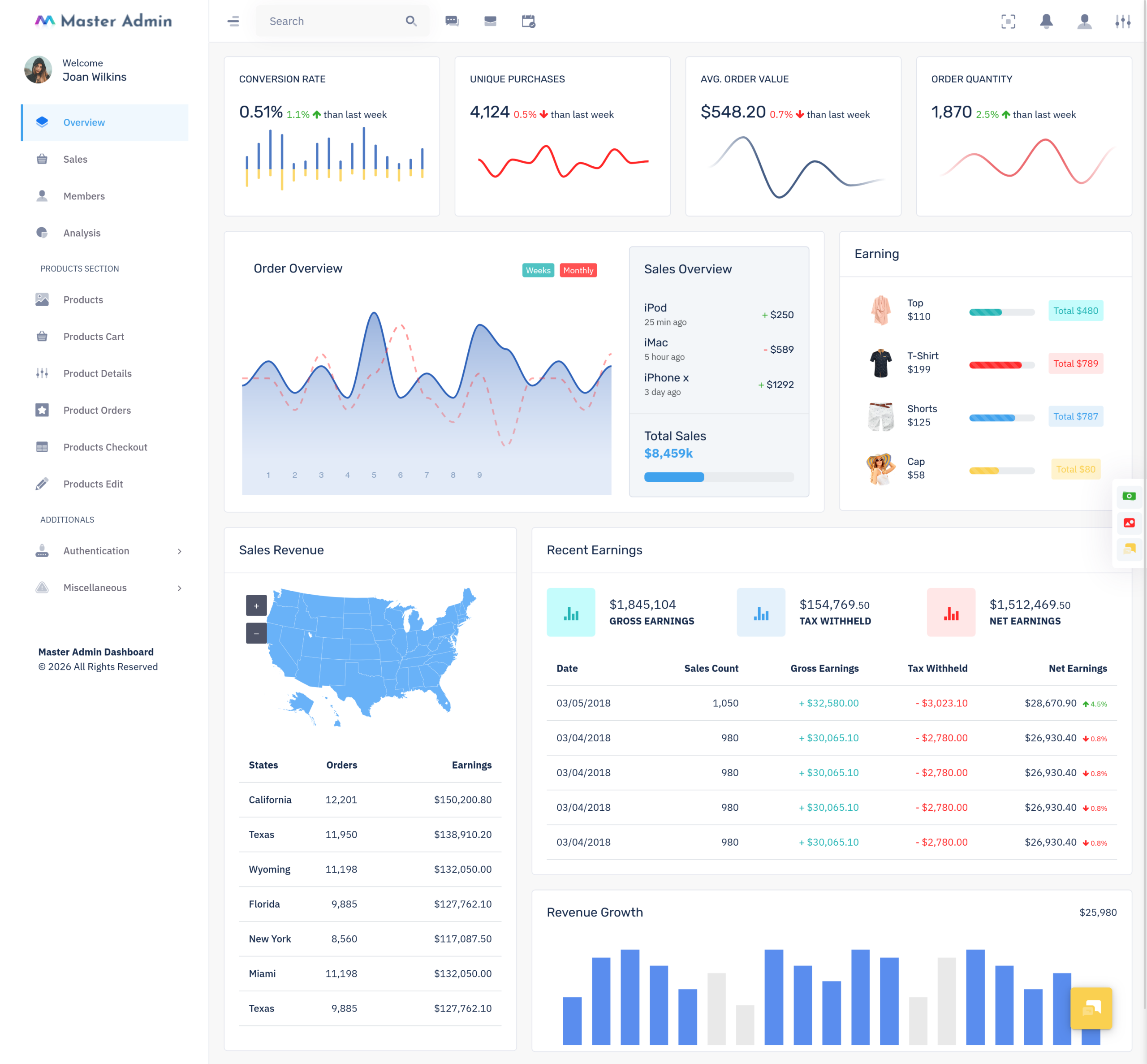This screenshot has width=1147, height=1064.
Task: Click the Analysis pie icon in sidebar
Action: point(42,233)
